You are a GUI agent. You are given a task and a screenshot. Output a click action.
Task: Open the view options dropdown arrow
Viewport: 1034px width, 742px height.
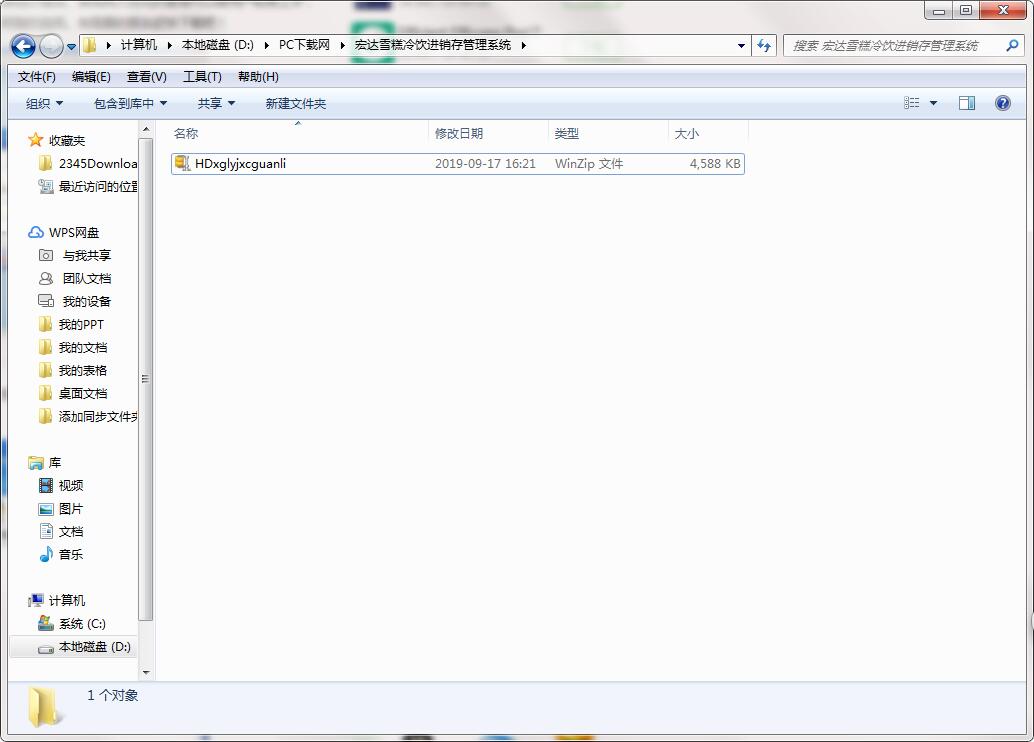point(934,103)
